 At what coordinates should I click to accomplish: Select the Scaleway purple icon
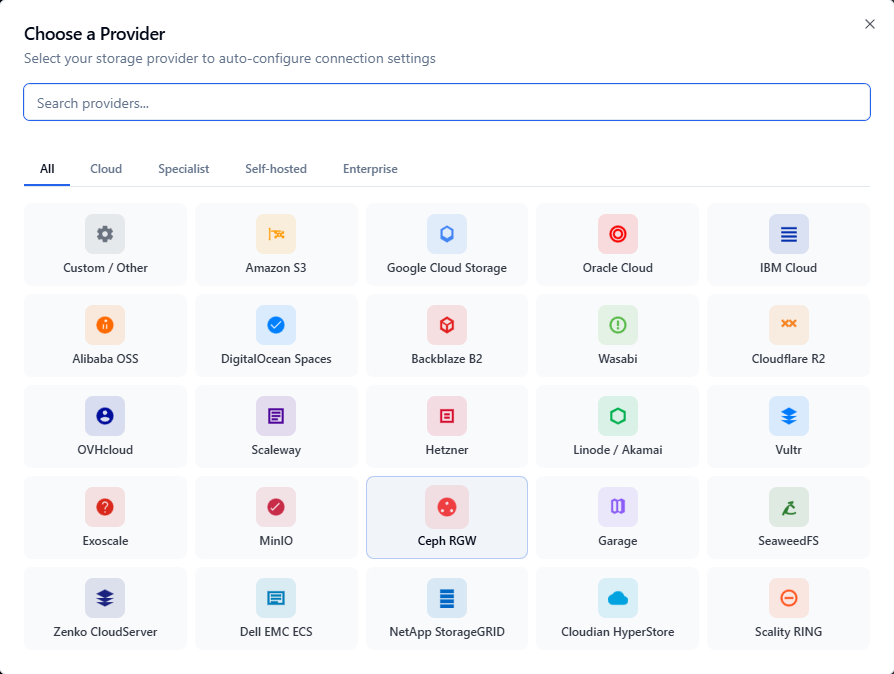pos(276,416)
